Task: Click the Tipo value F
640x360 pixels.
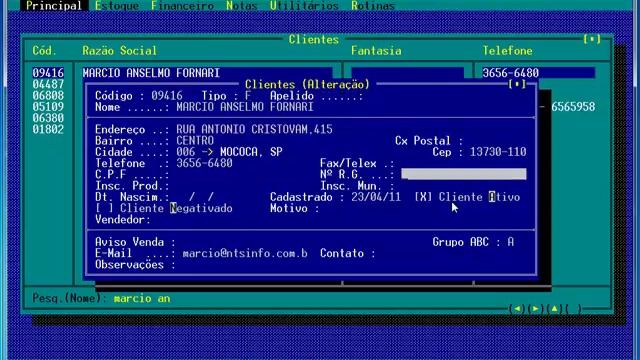Action: [248, 96]
